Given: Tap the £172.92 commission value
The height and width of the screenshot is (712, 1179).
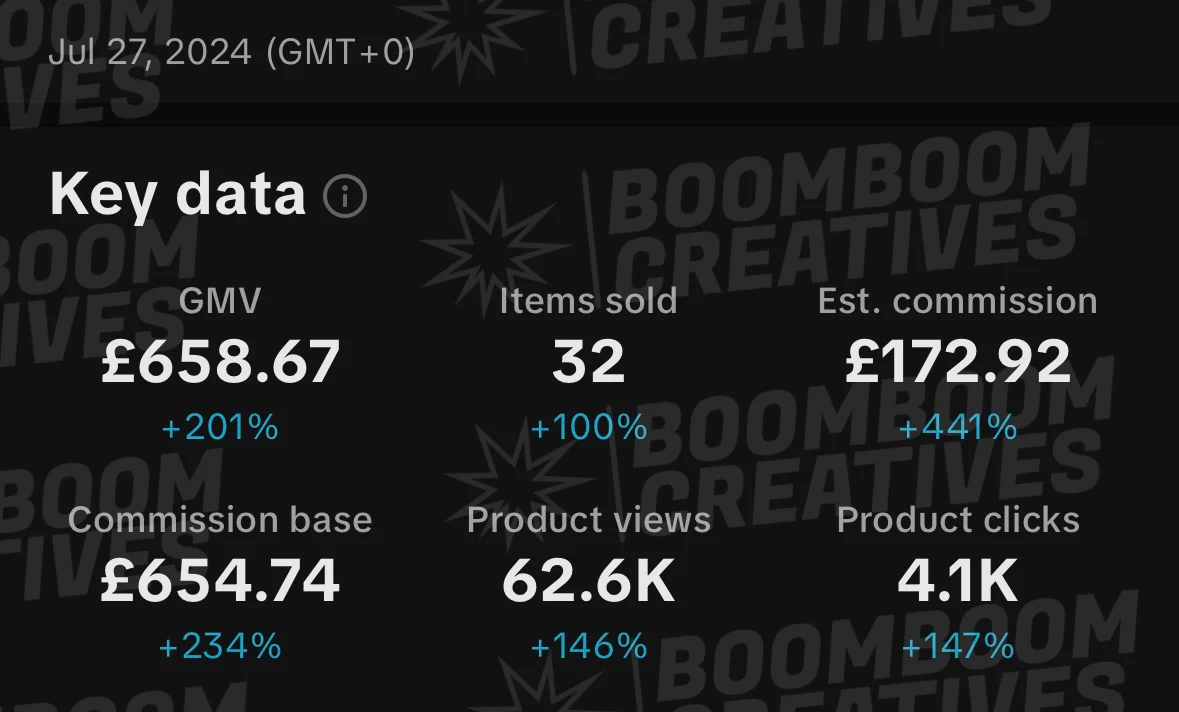Looking at the screenshot, I should pyautogui.click(x=957, y=362).
